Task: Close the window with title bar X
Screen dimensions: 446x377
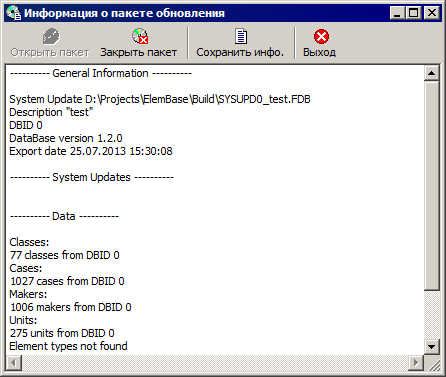Action: tap(432, 13)
